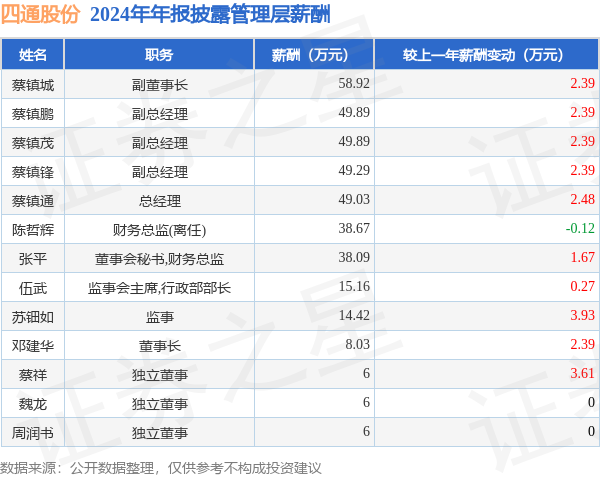This screenshot has width=600, height=477.
Task: Click the salary value 49.29
Action: (354, 171)
